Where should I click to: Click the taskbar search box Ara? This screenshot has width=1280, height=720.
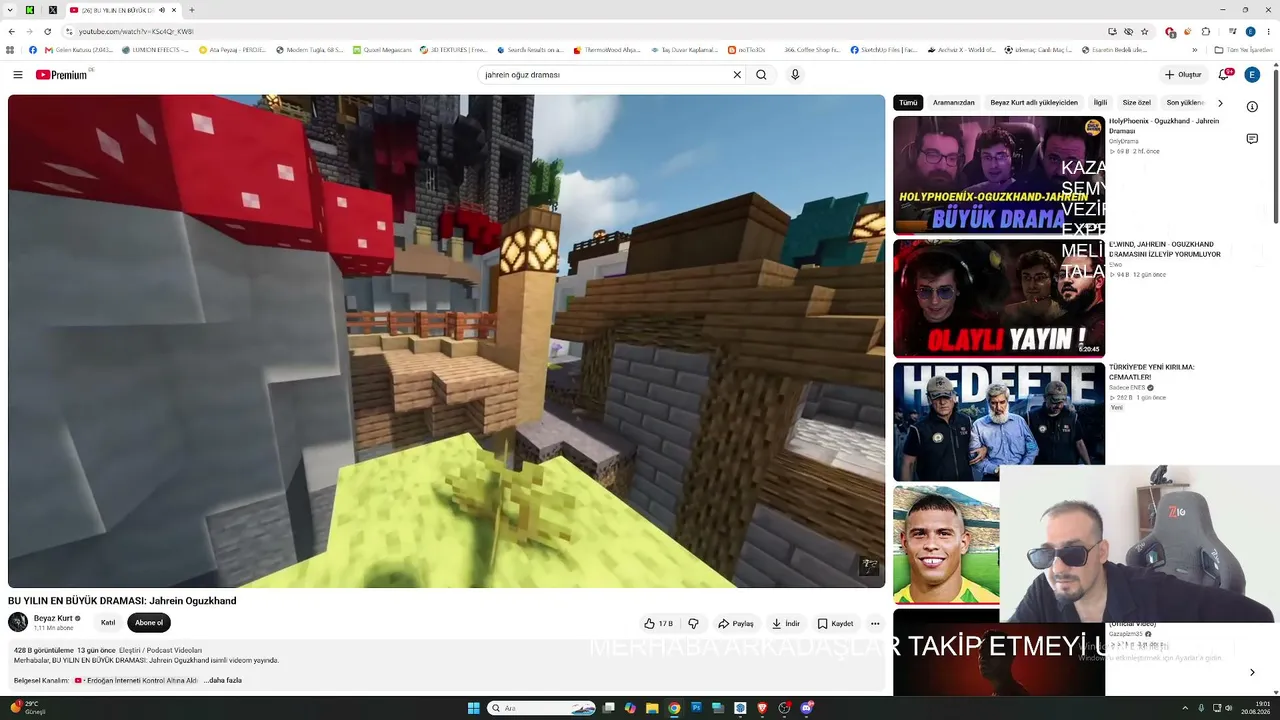pos(542,708)
